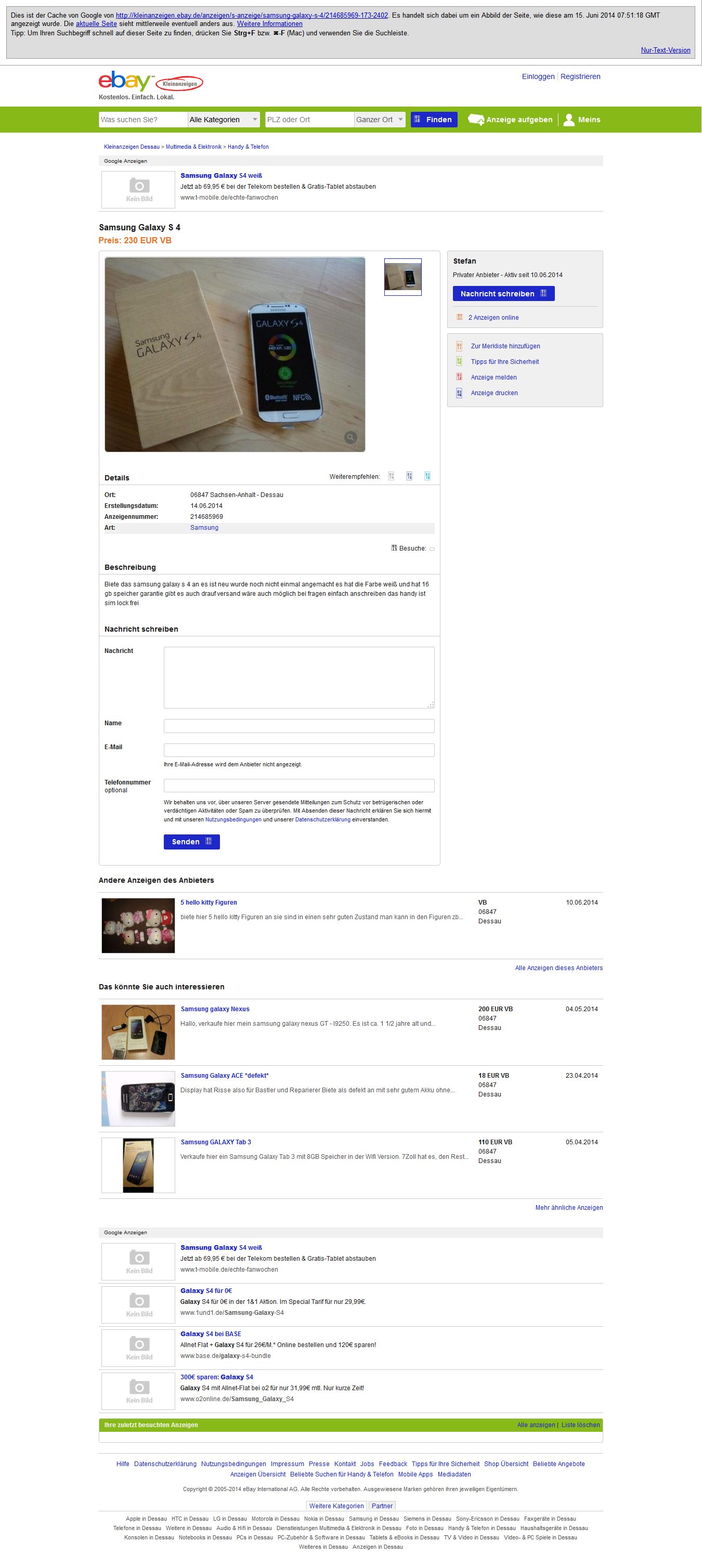
Task: Click the printer icon for Anzeige drucken
Action: tap(459, 393)
